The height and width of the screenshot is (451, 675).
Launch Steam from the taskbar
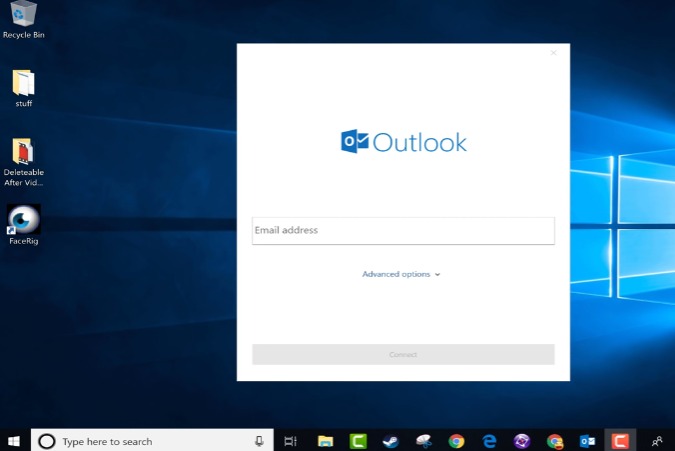pyautogui.click(x=390, y=441)
